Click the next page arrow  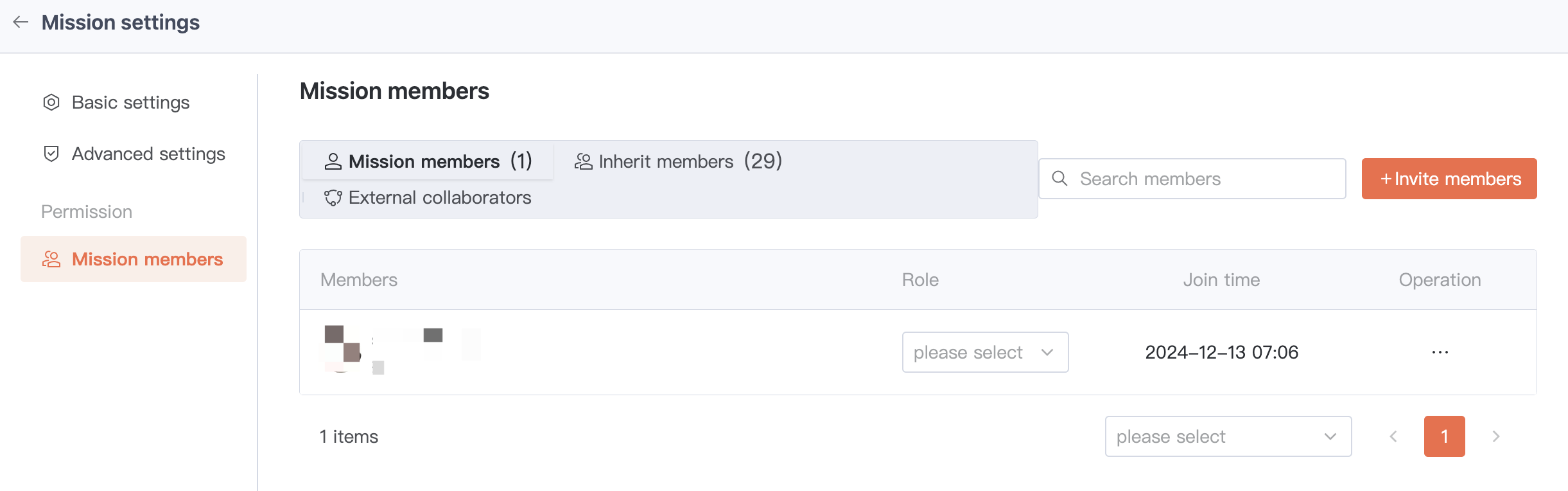pyautogui.click(x=1496, y=436)
